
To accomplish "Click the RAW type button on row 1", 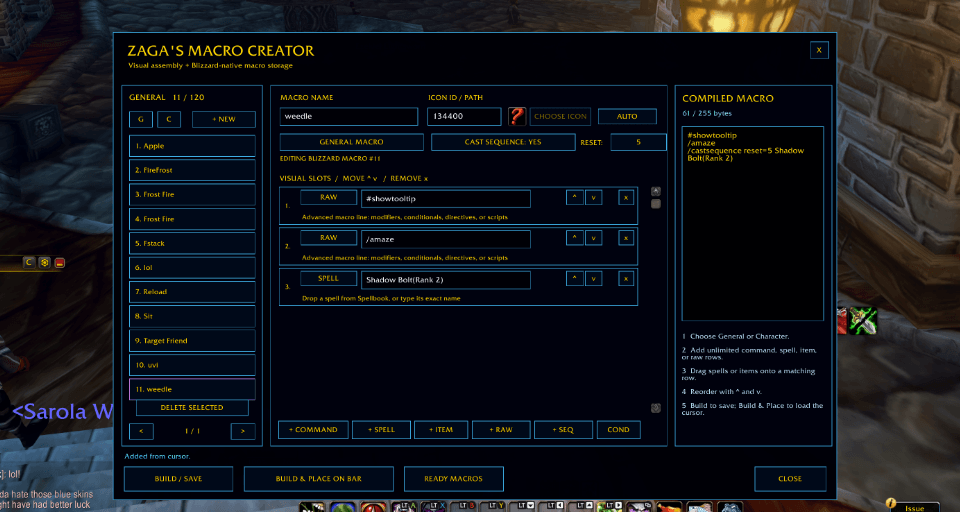I will tap(328, 197).
